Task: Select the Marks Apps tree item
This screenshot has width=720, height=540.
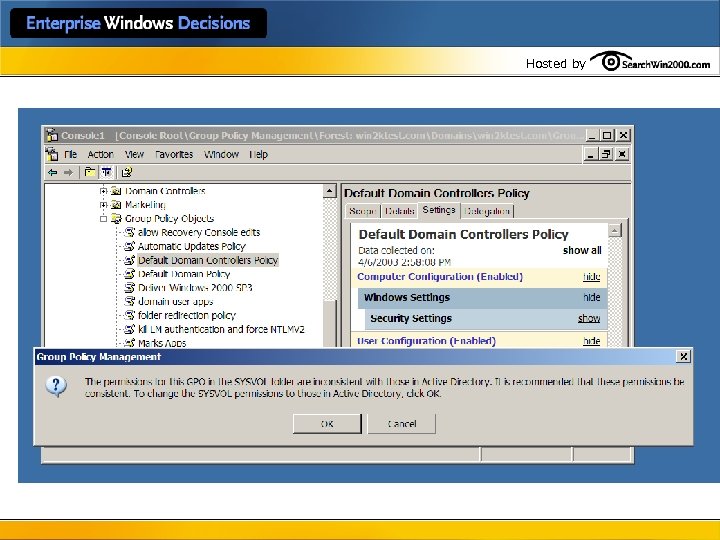Action: 162,343
